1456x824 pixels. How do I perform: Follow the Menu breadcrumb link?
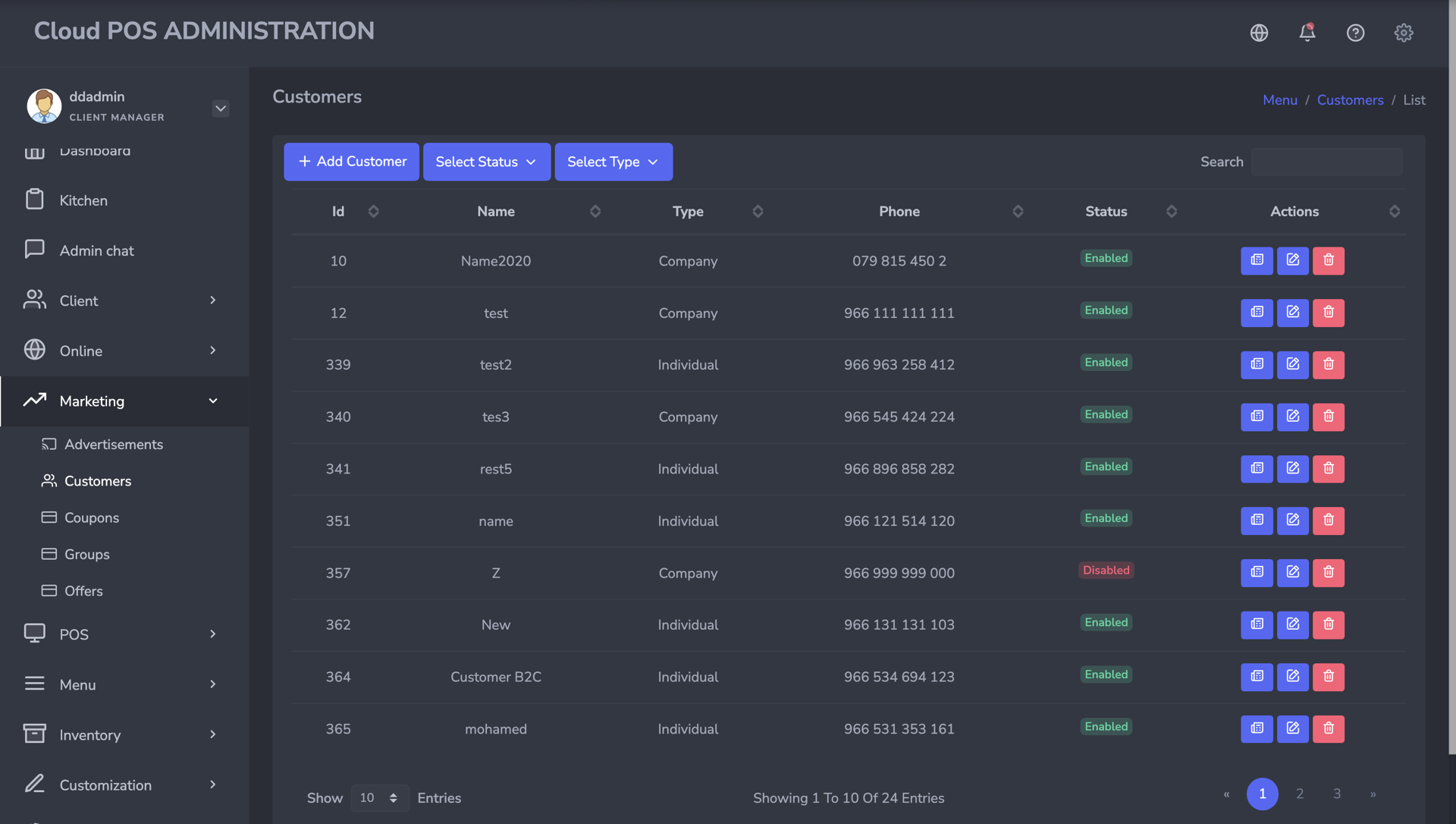(x=1279, y=100)
